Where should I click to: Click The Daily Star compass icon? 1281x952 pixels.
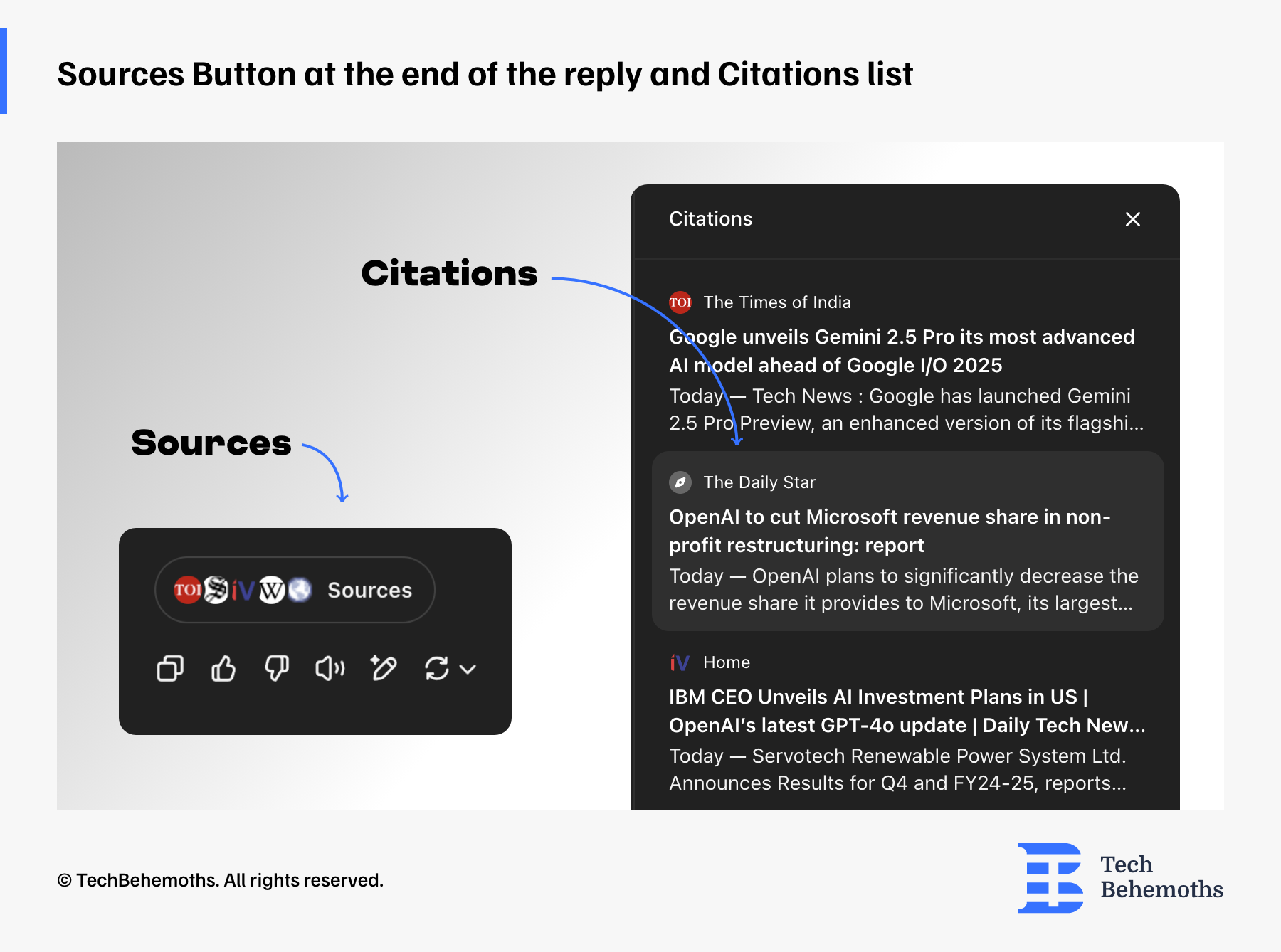(x=680, y=482)
